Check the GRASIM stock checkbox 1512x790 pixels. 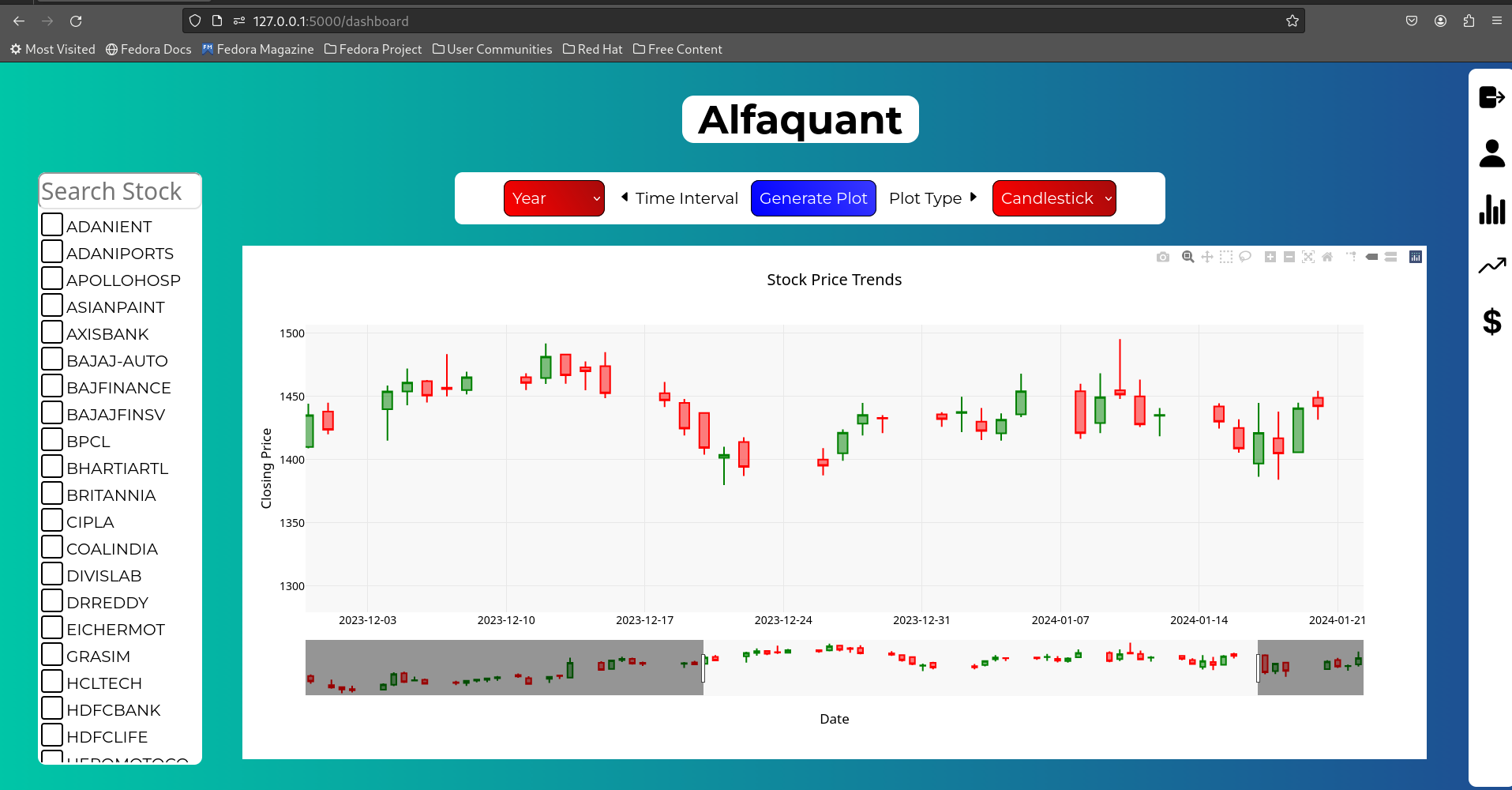pos(52,654)
